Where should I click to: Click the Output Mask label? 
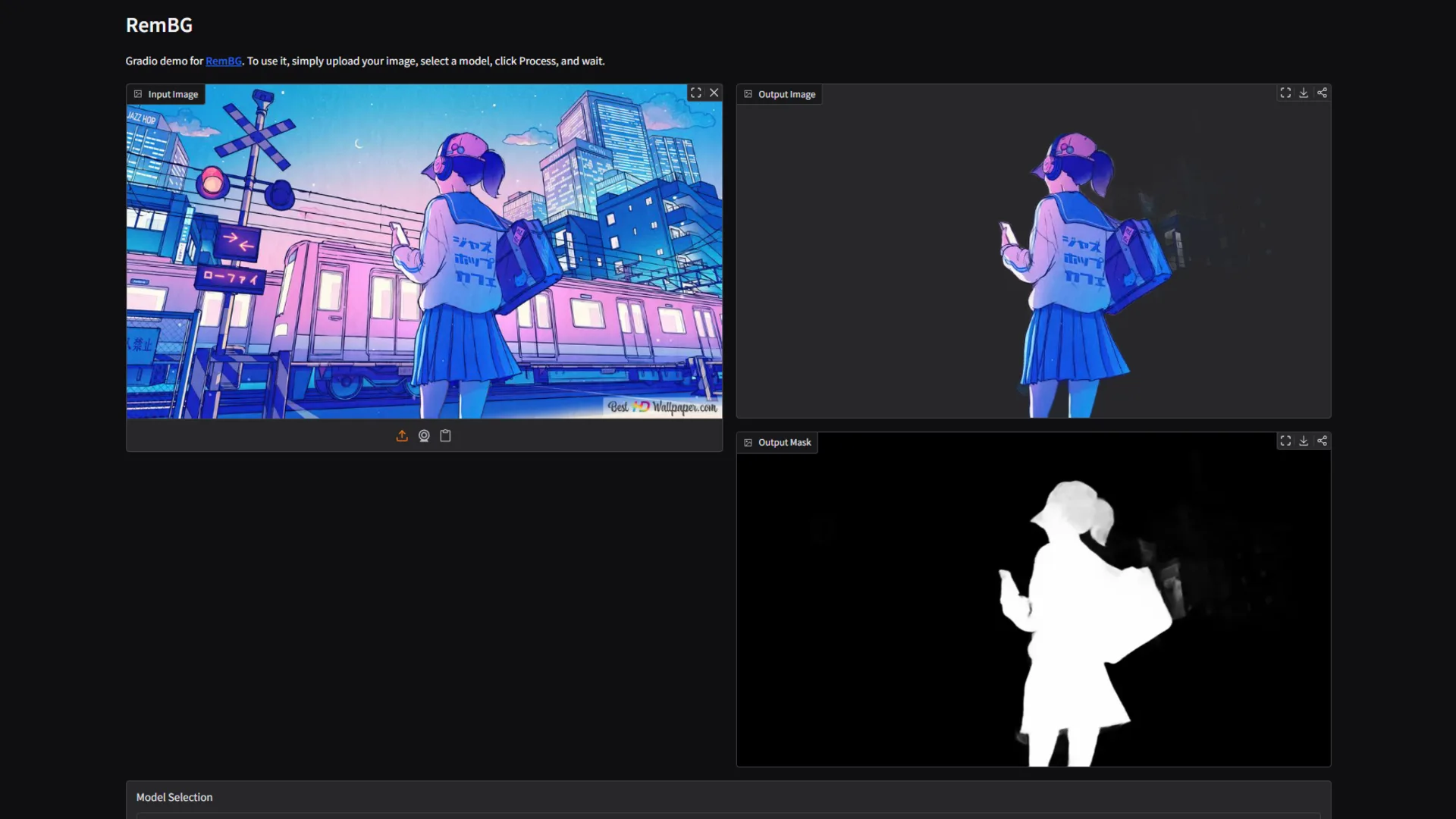[x=777, y=442]
